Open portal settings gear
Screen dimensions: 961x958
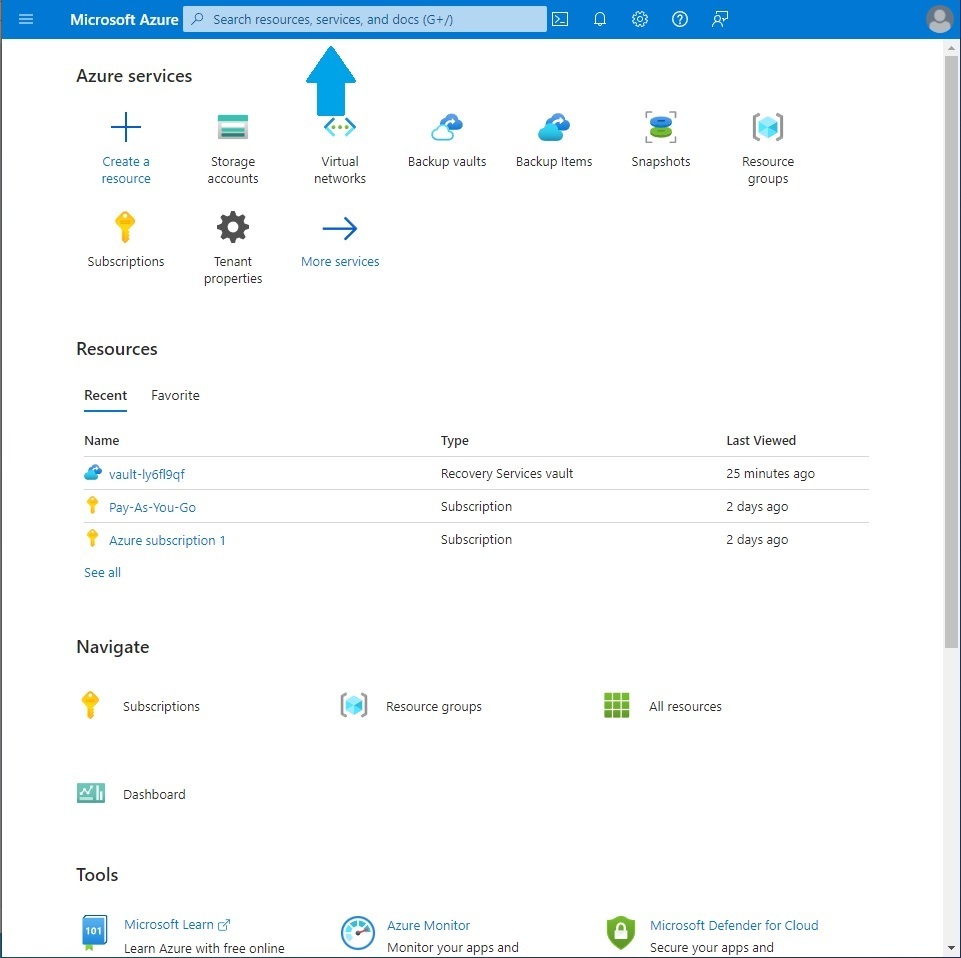(639, 19)
